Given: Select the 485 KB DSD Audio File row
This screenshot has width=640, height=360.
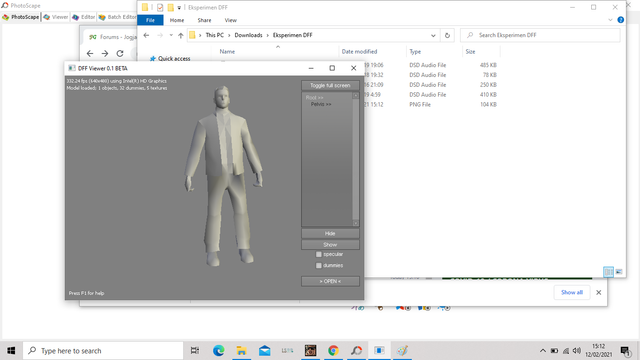Looking at the screenshot, I should (x=431, y=65).
